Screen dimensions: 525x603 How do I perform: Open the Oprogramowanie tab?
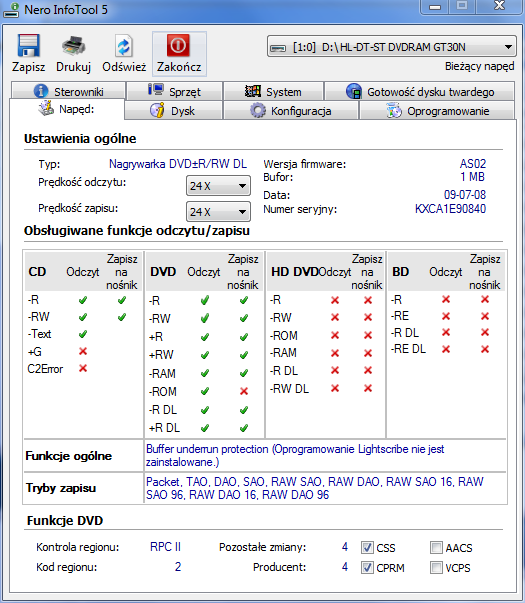437,111
